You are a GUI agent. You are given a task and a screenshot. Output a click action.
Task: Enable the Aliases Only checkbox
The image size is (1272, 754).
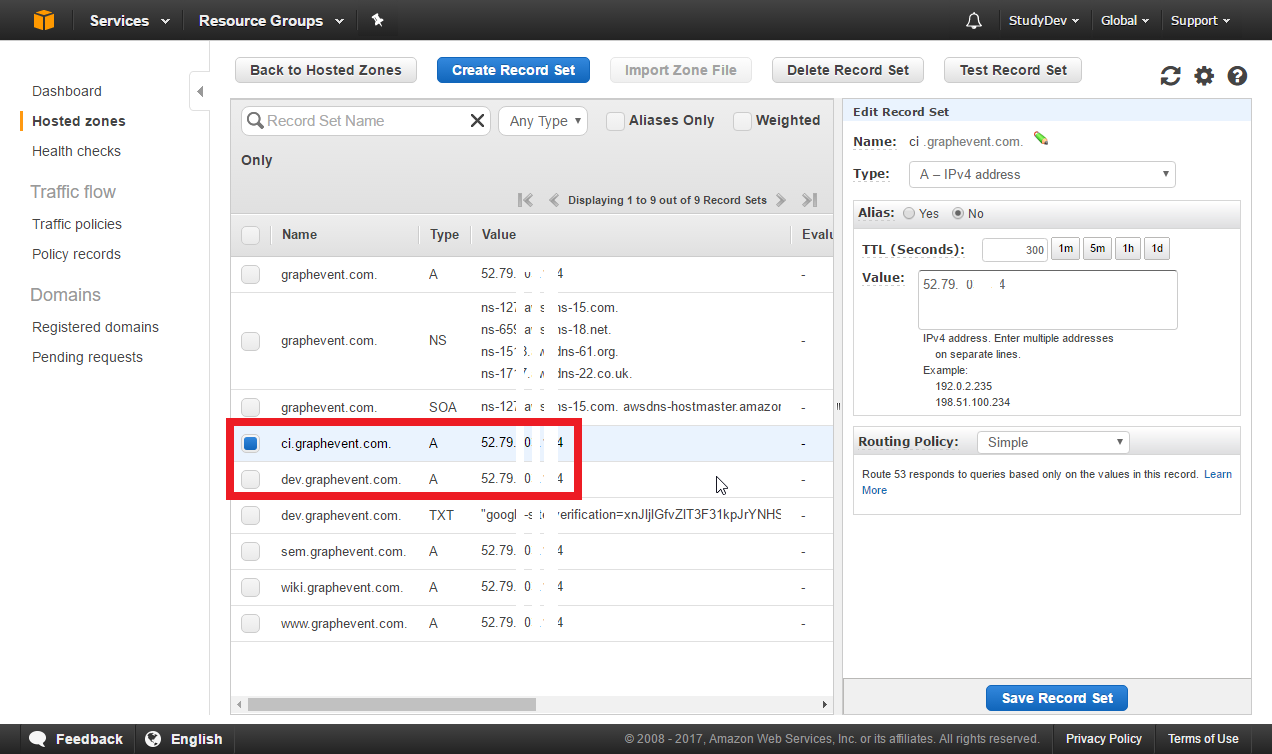point(616,121)
